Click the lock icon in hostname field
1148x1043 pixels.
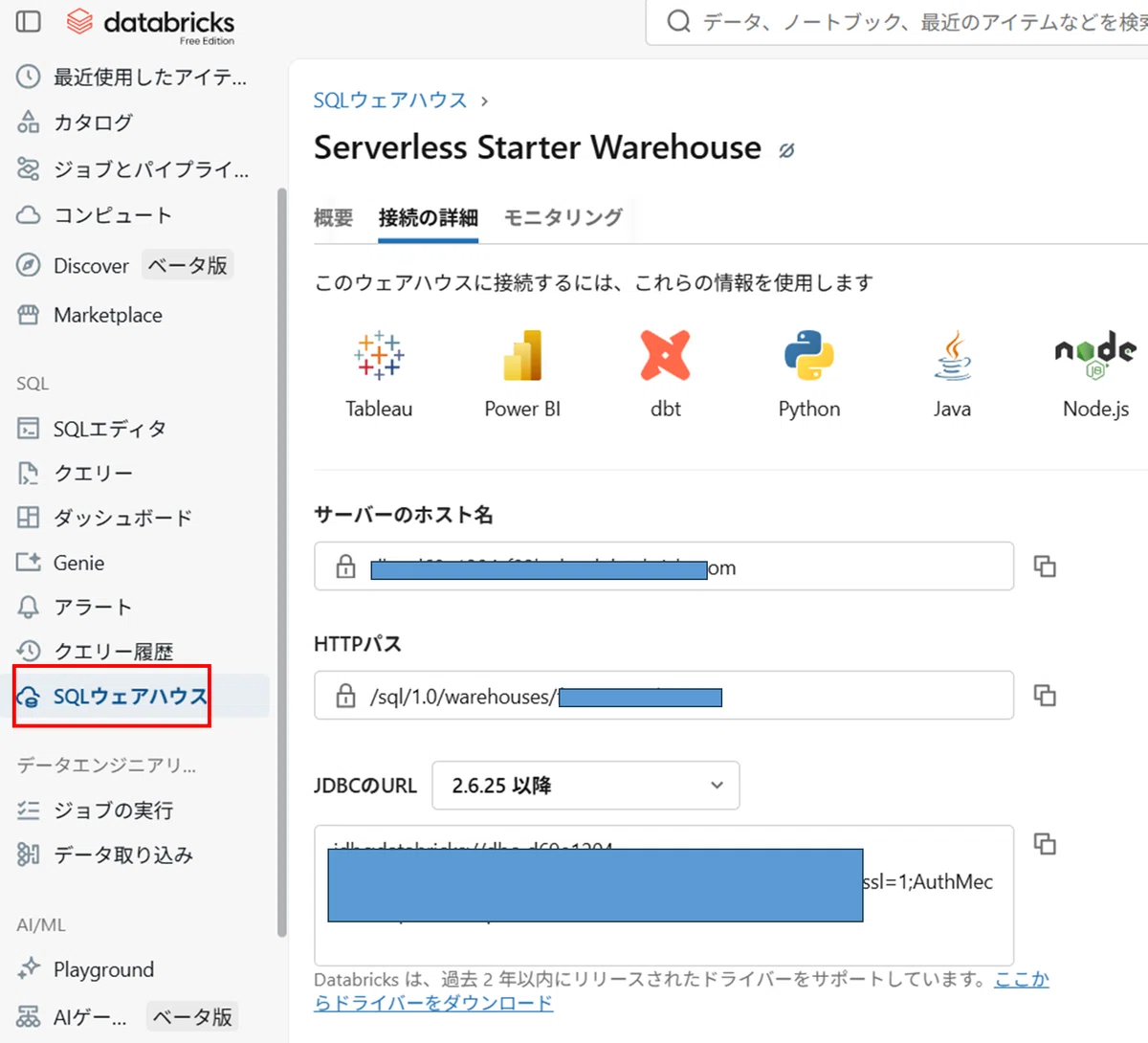(346, 567)
